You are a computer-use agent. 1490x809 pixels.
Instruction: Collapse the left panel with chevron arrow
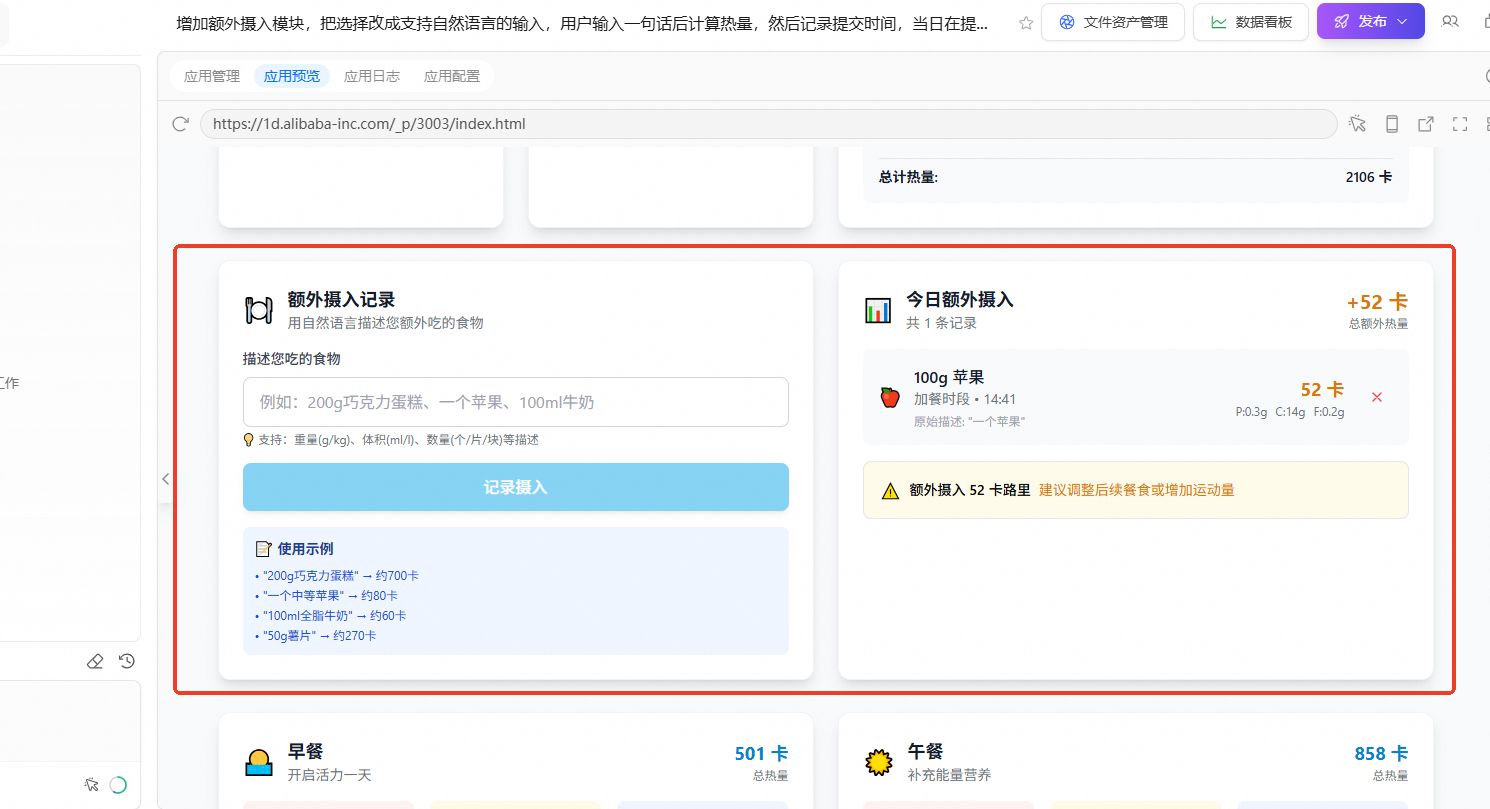click(166, 479)
